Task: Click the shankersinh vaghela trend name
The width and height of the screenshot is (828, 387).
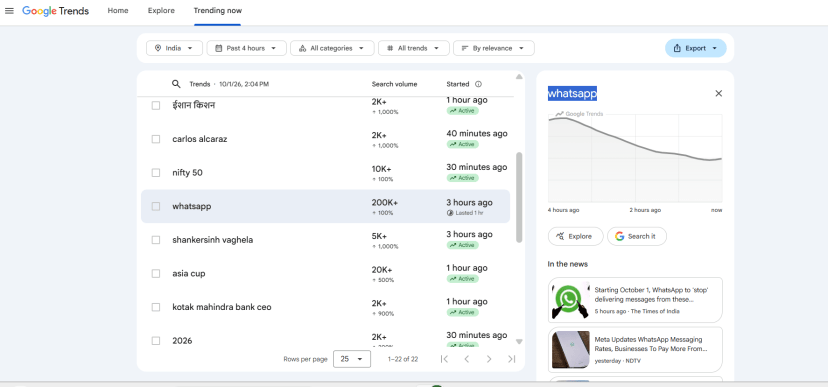Action: (x=212, y=240)
